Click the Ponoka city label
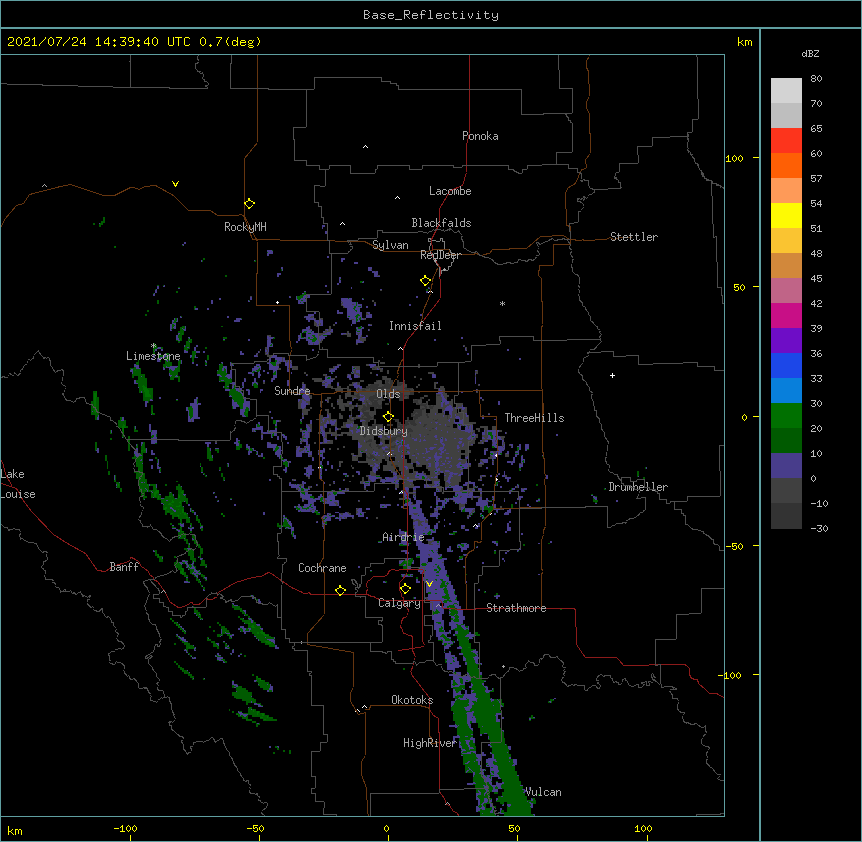 click(480, 136)
